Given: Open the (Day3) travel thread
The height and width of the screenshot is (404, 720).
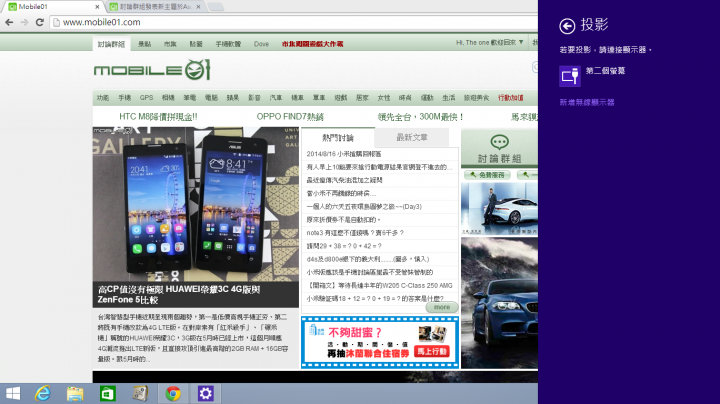Looking at the screenshot, I should pyautogui.click(x=364, y=207).
